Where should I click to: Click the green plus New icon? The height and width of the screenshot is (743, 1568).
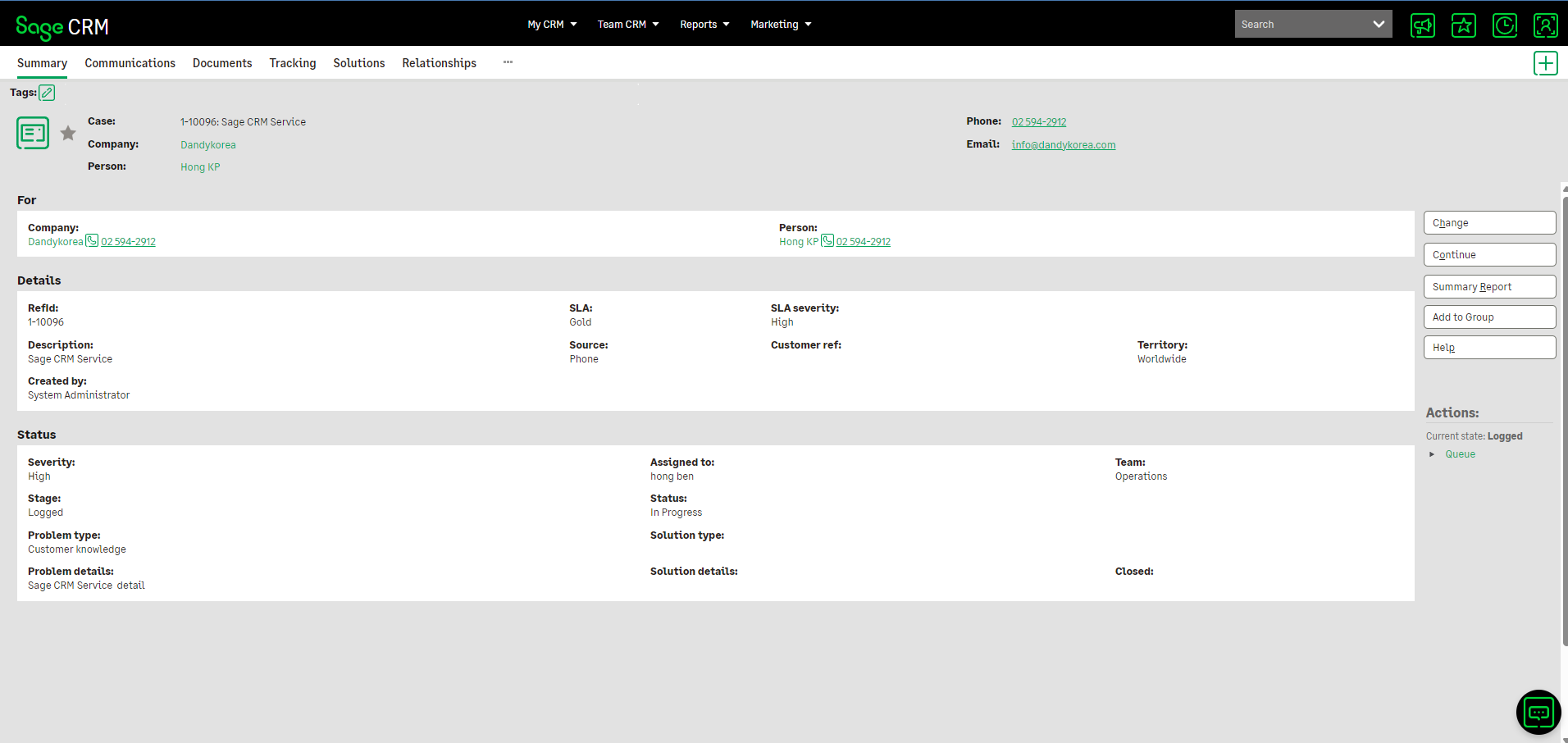point(1546,63)
